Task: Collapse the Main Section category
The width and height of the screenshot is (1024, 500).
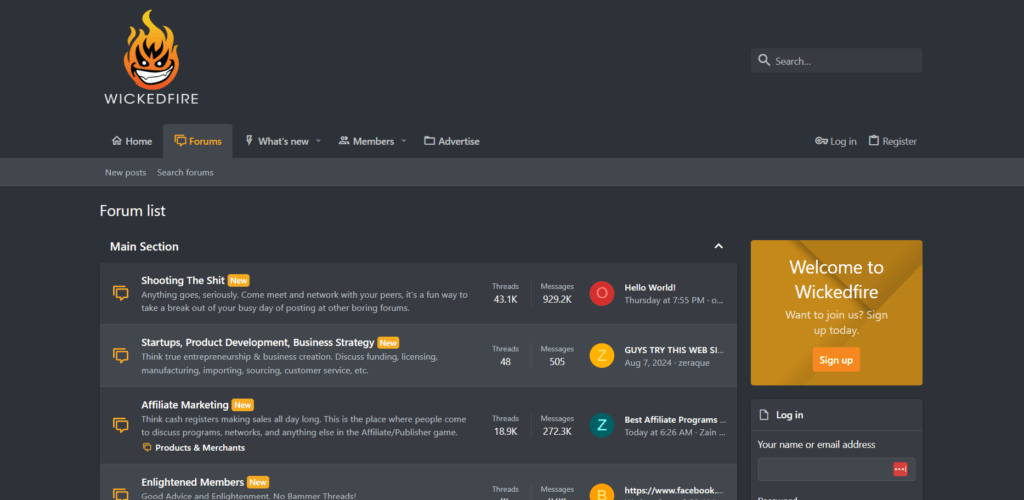Action: tap(718, 247)
